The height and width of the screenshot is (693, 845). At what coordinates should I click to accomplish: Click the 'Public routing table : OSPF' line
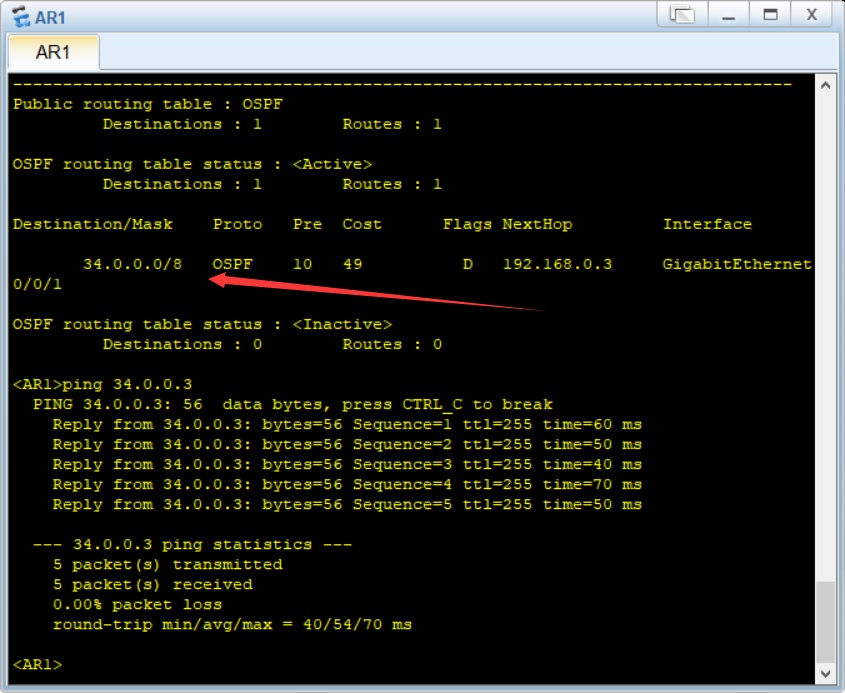pyautogui.click(x=148, y=104)
